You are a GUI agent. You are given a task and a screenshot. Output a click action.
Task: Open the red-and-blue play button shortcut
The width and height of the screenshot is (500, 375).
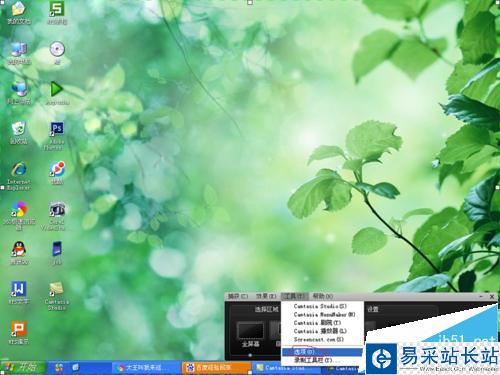tap(57, 173)
